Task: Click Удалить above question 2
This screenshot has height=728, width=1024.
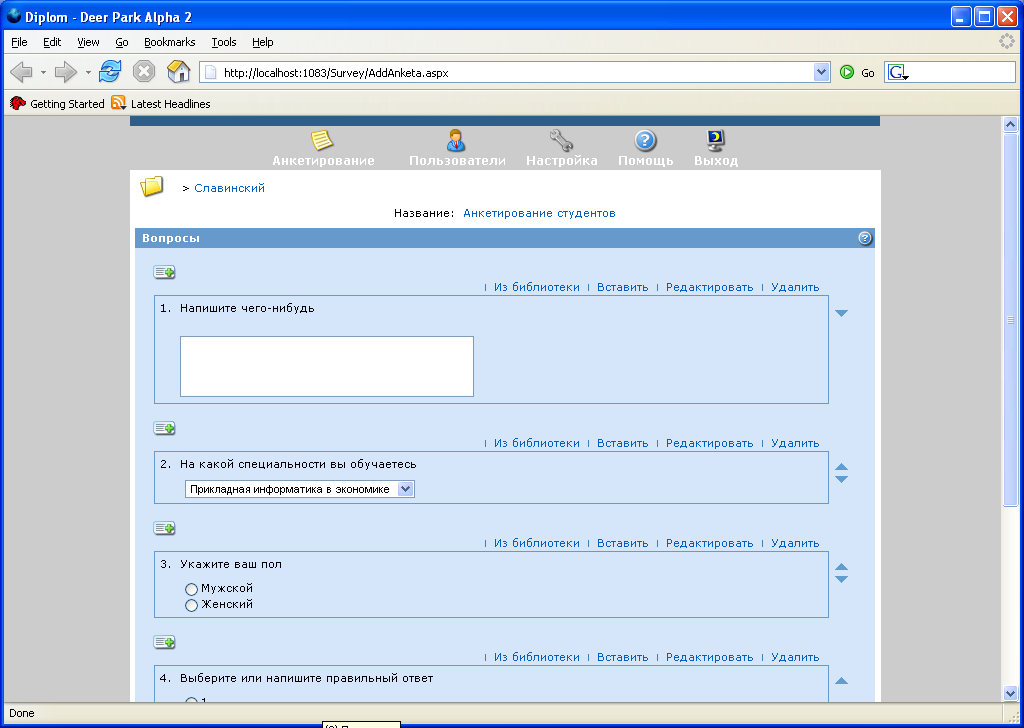Action: [x=795, y=443]
